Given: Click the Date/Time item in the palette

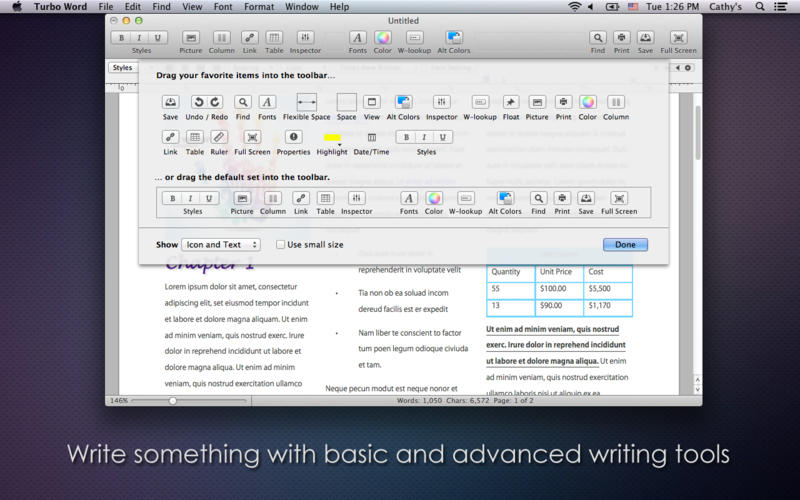Looking at the screenshot, I should coord(371,137).
